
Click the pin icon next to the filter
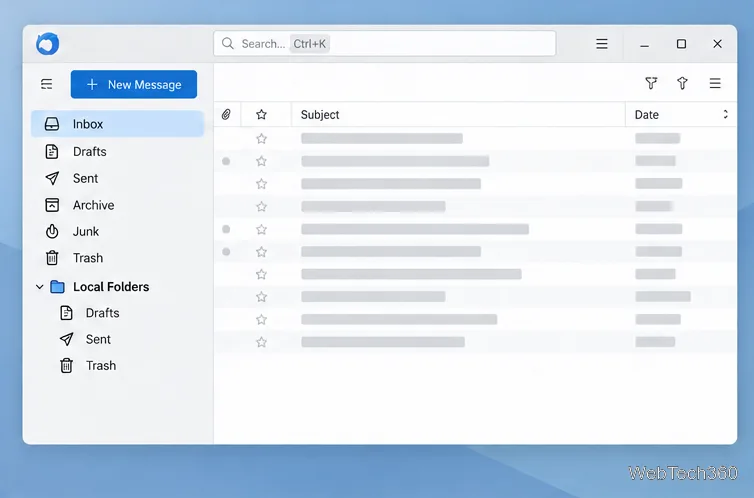pyautogui.click(x=682, y=83)
